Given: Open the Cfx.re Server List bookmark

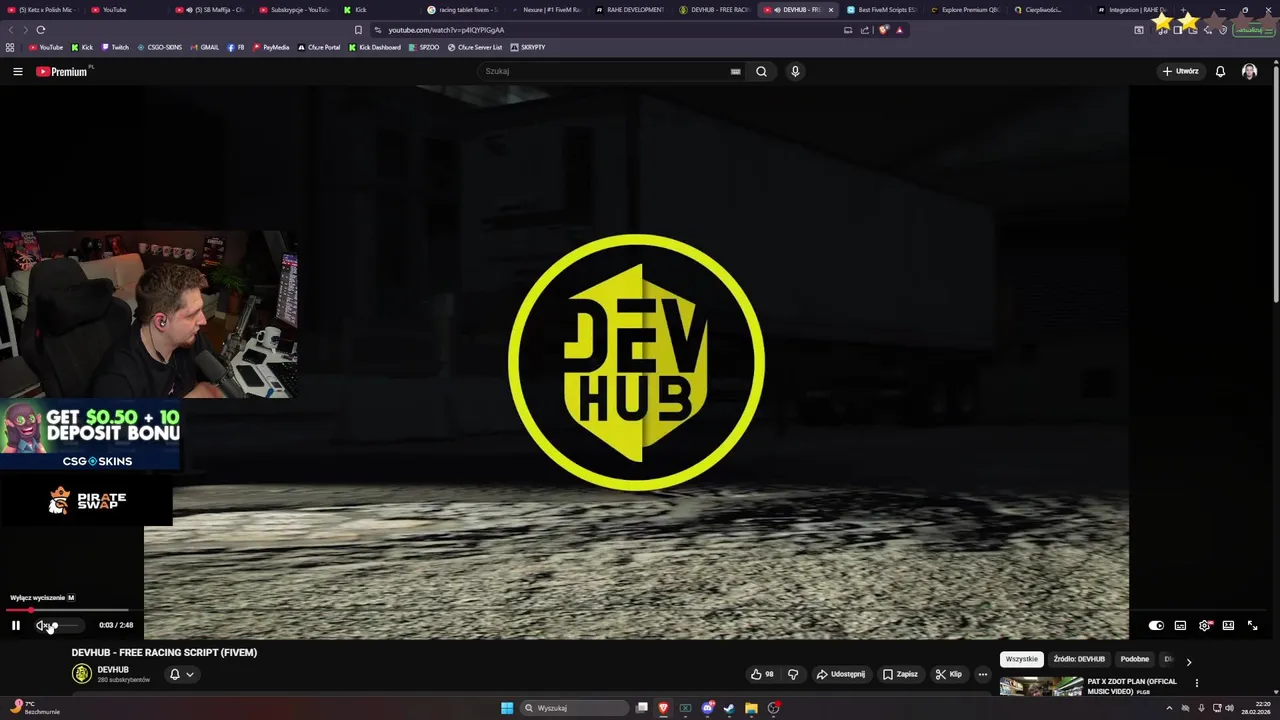Looking at the screenshot, I should click(475, 47).
